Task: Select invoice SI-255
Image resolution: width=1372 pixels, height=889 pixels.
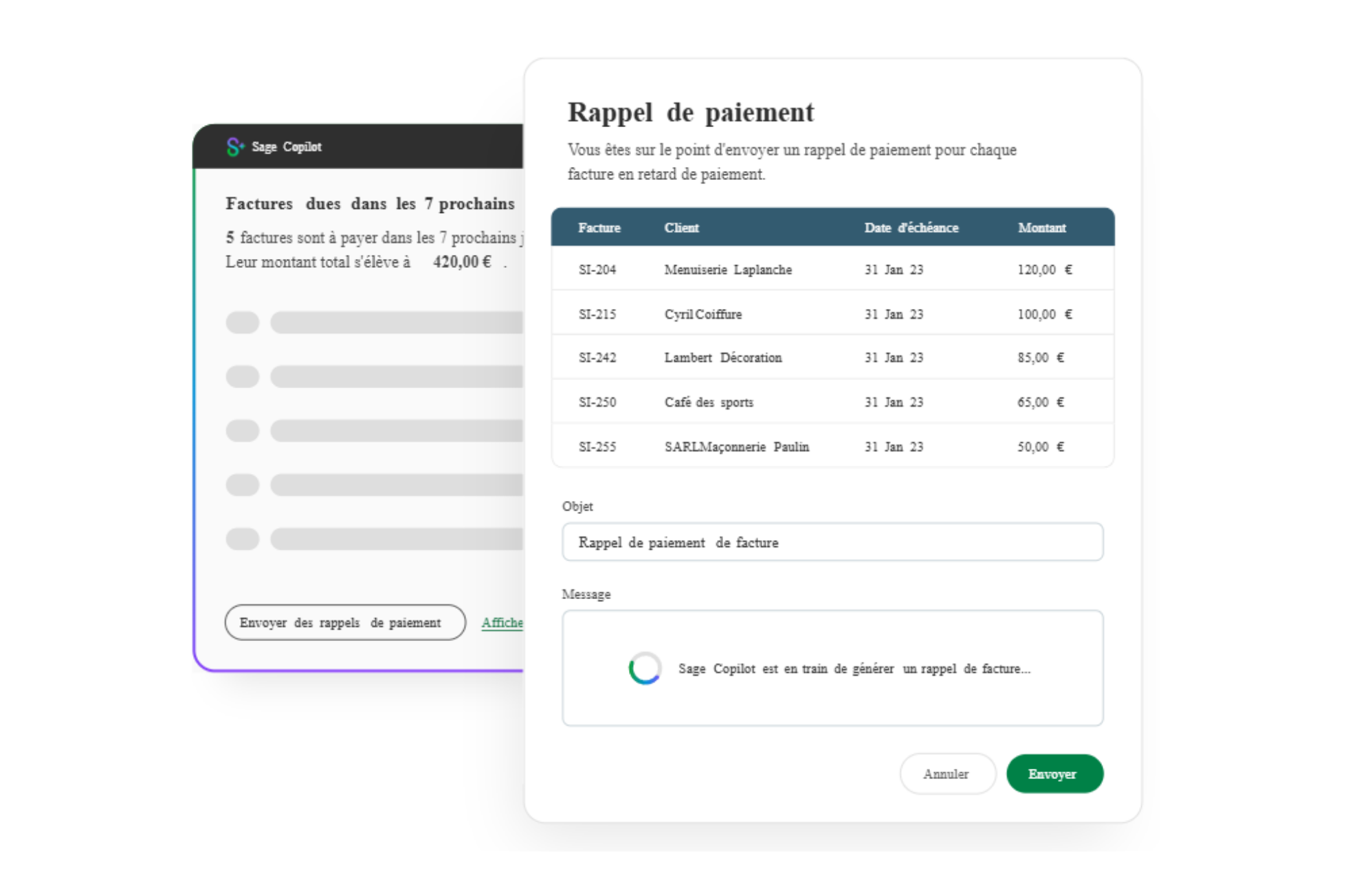Action: click(597, 447)
